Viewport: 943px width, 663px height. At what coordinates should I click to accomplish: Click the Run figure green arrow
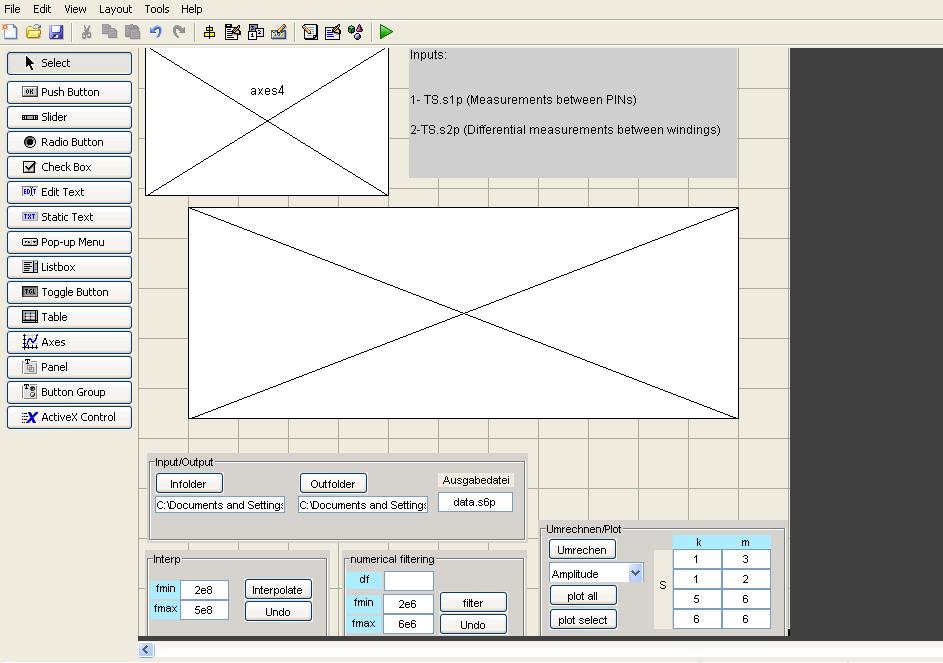[x=386, y=32]
